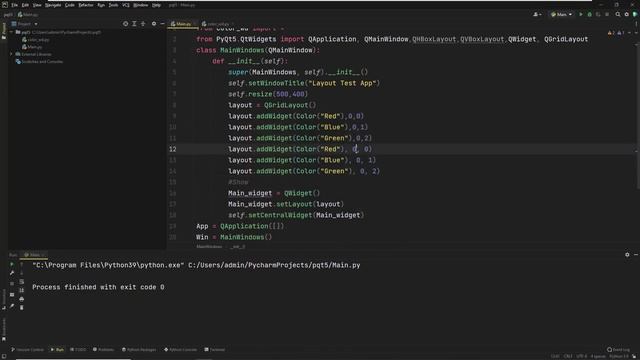Screen dimensions: 640x360
Task: Open the Python Packages tool window
Action: pos(139,350)
